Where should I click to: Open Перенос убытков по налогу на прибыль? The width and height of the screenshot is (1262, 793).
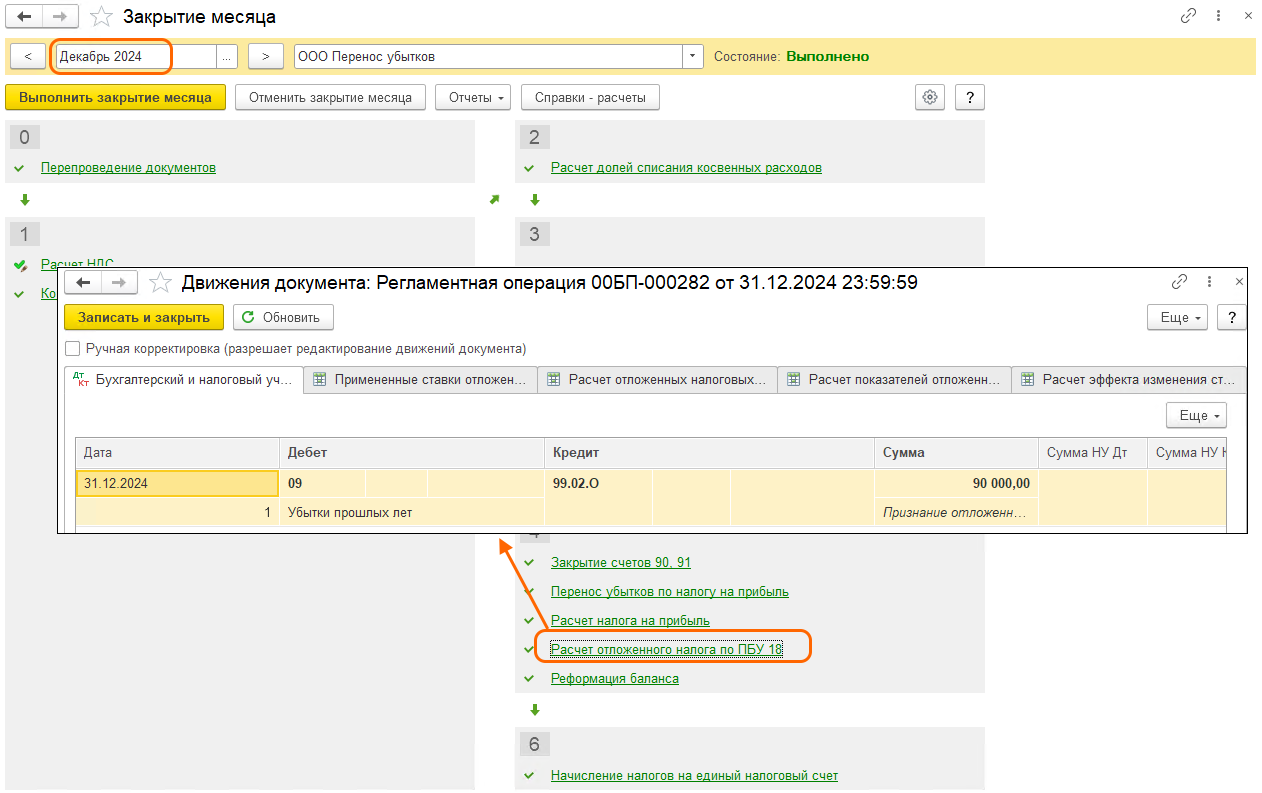click(x=669, y=592)
